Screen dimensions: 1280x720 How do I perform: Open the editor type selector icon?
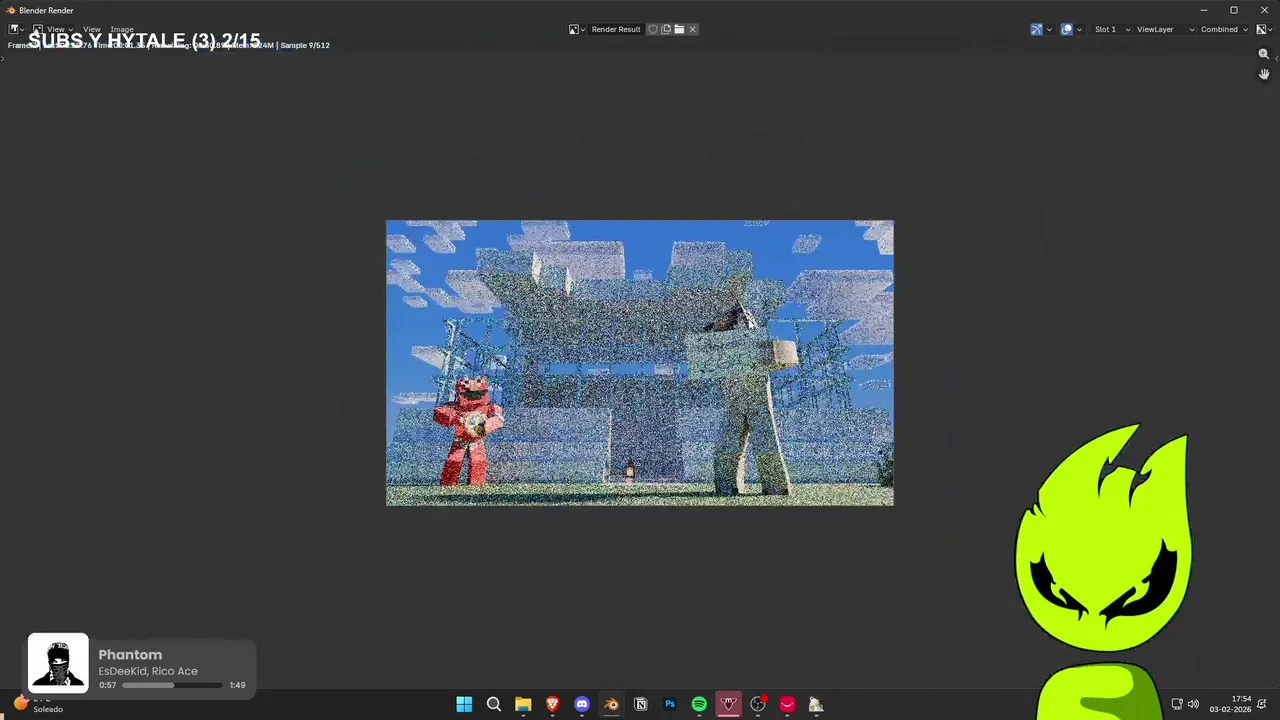click(x=16, y=29)
